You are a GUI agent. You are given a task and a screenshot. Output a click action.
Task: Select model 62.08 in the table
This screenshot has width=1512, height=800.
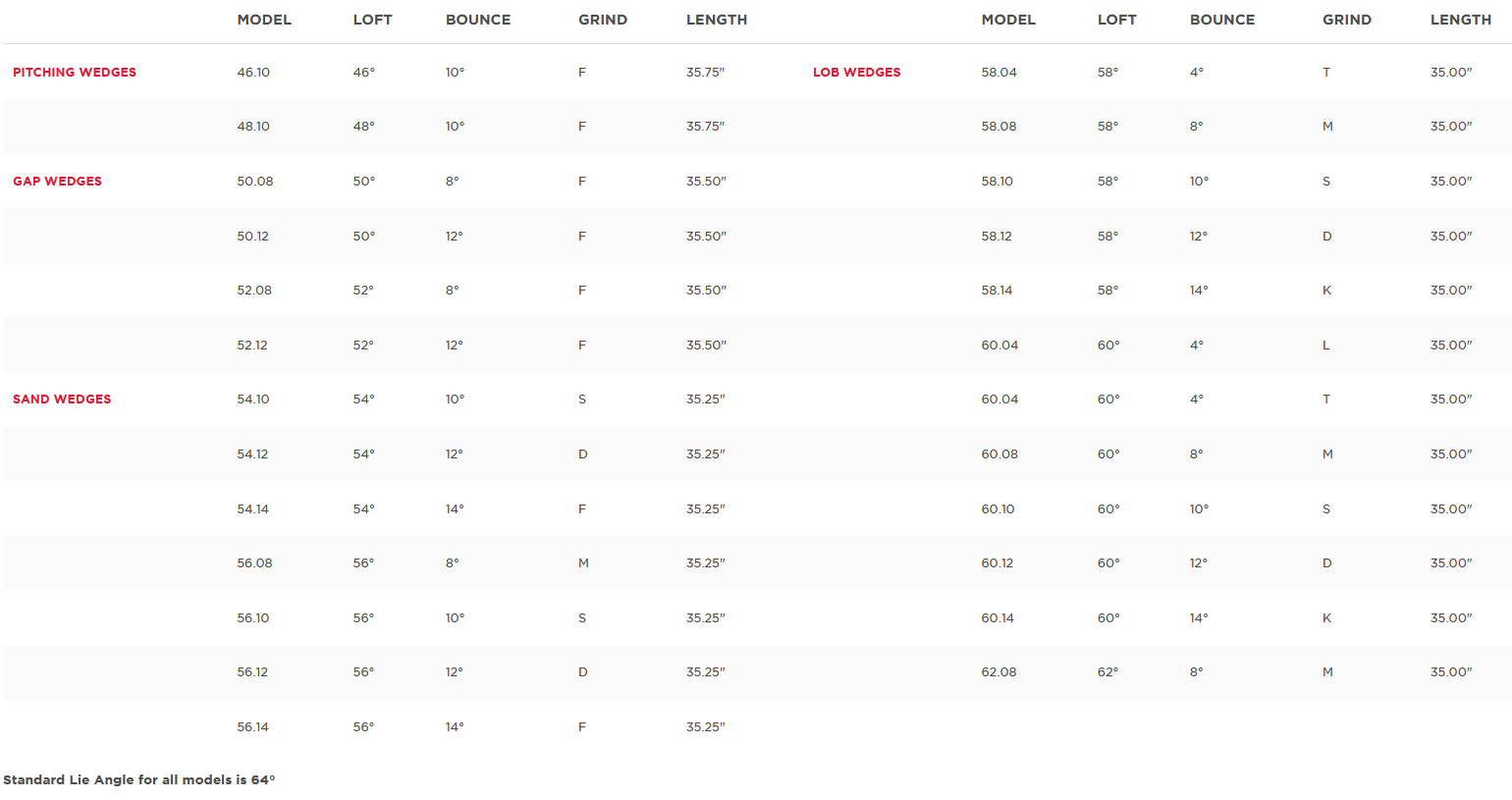[x=999, y=672]
